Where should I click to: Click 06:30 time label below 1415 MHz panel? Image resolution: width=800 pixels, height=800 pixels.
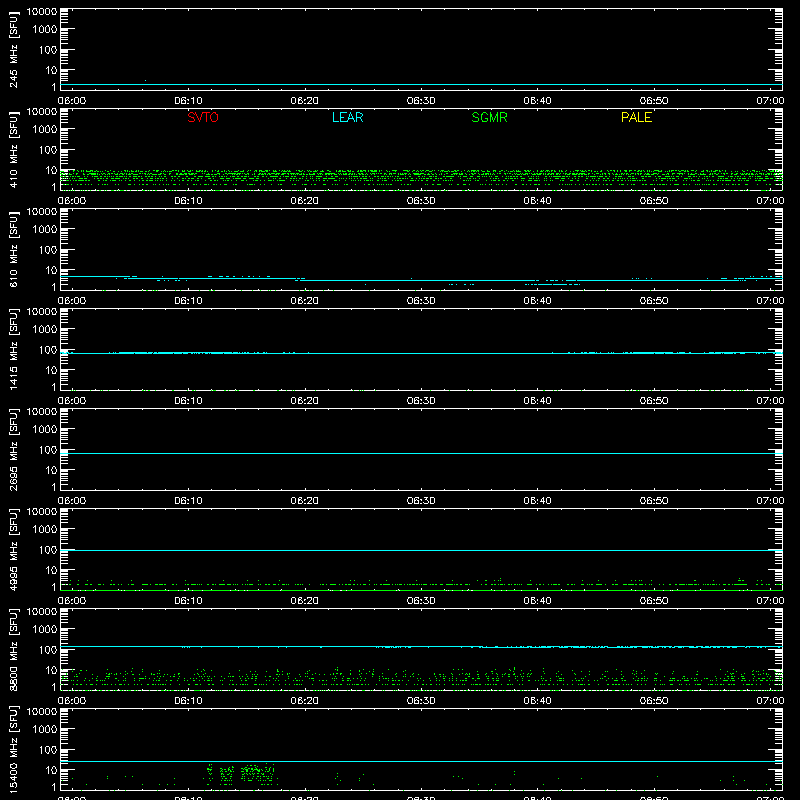[421, 401]
